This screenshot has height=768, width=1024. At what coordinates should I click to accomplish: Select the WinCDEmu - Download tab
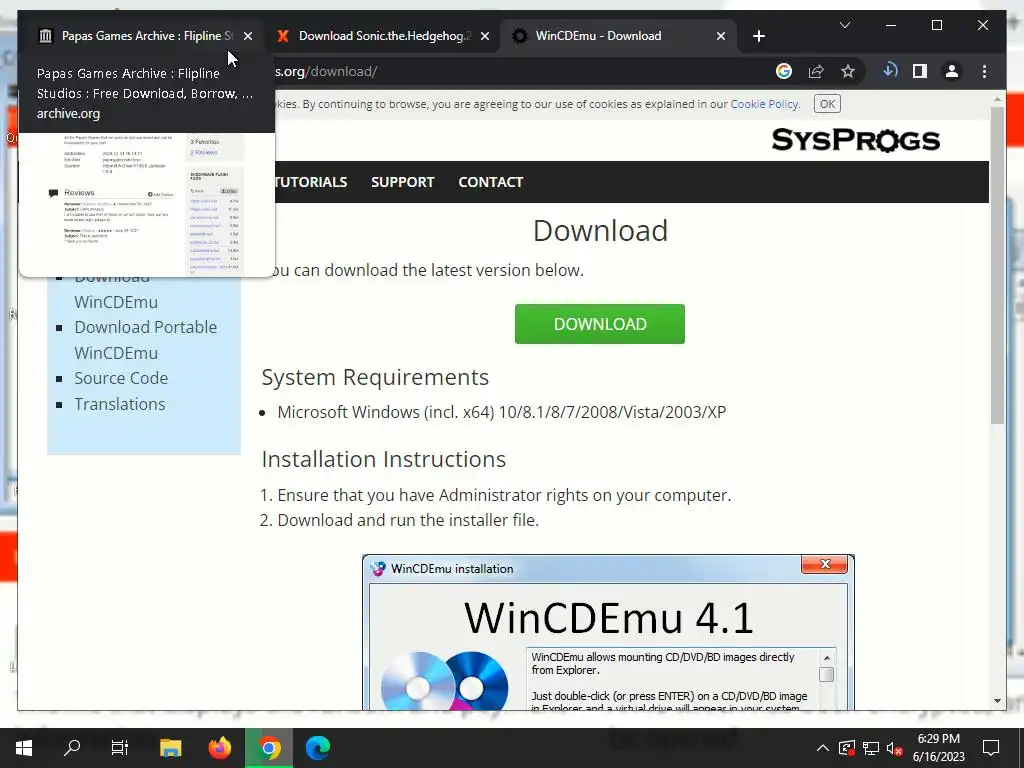(618, 36)
